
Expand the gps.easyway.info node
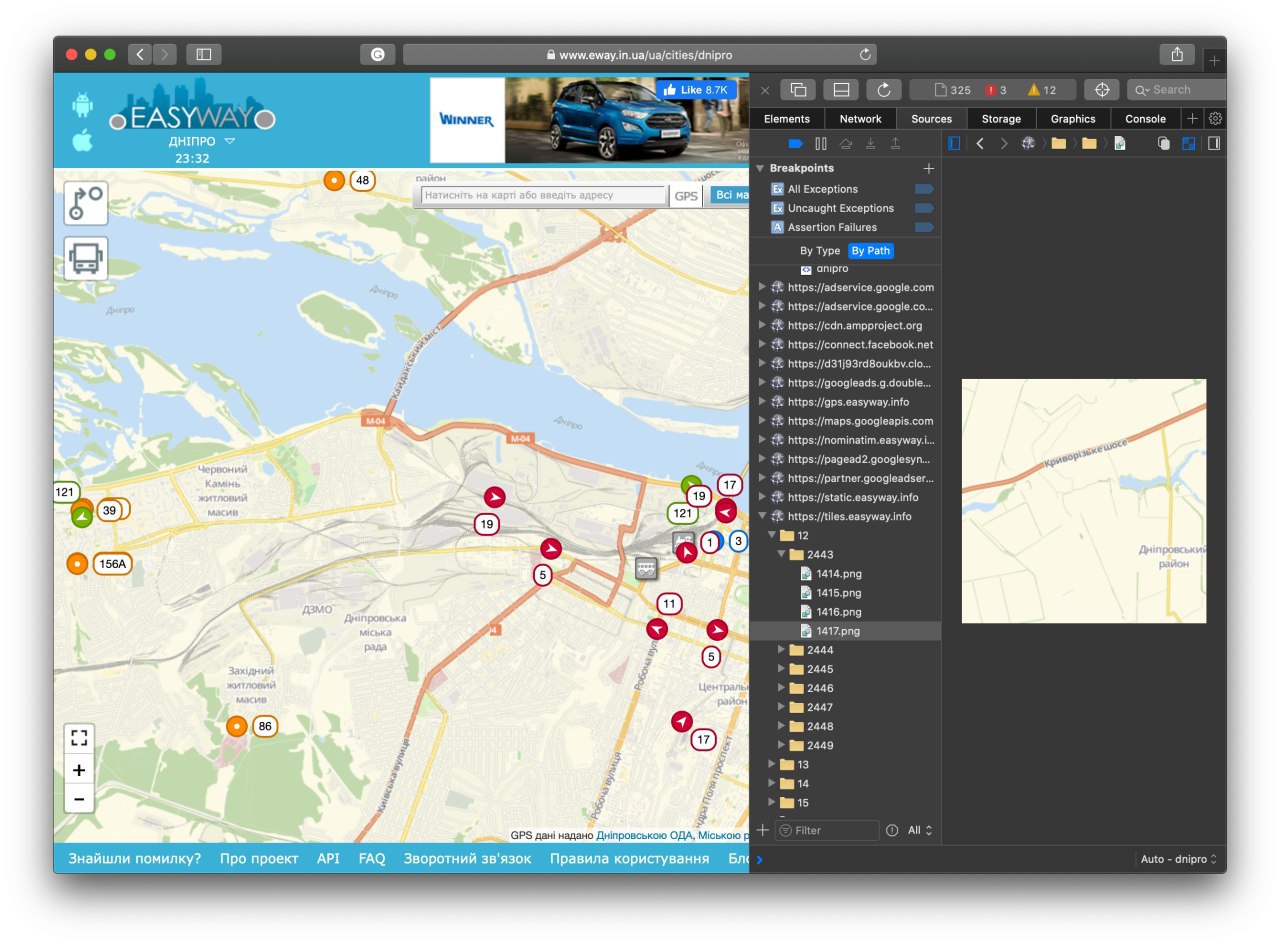[x=763, y=402]
